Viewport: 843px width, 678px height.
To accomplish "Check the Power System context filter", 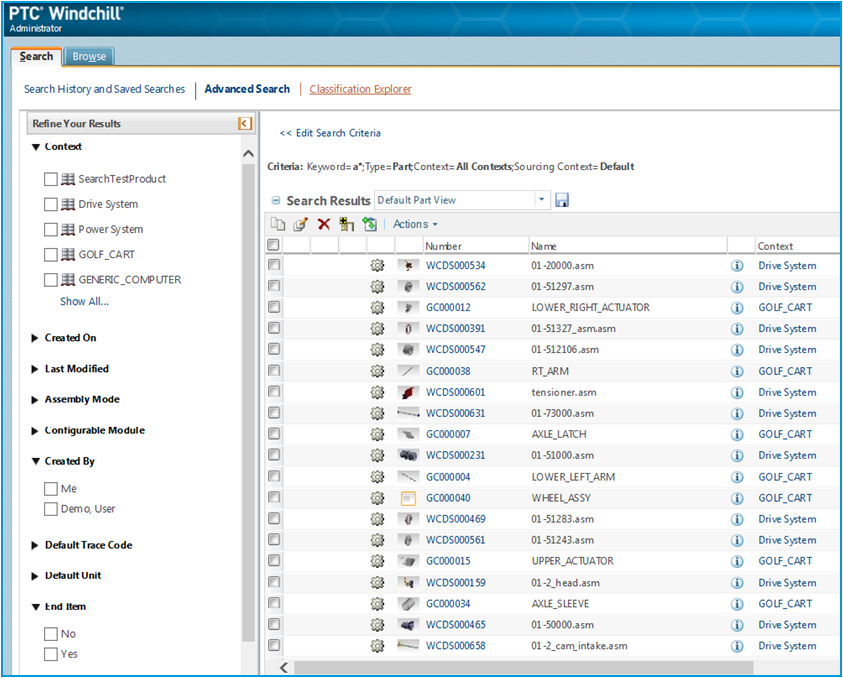I will 51,230.
